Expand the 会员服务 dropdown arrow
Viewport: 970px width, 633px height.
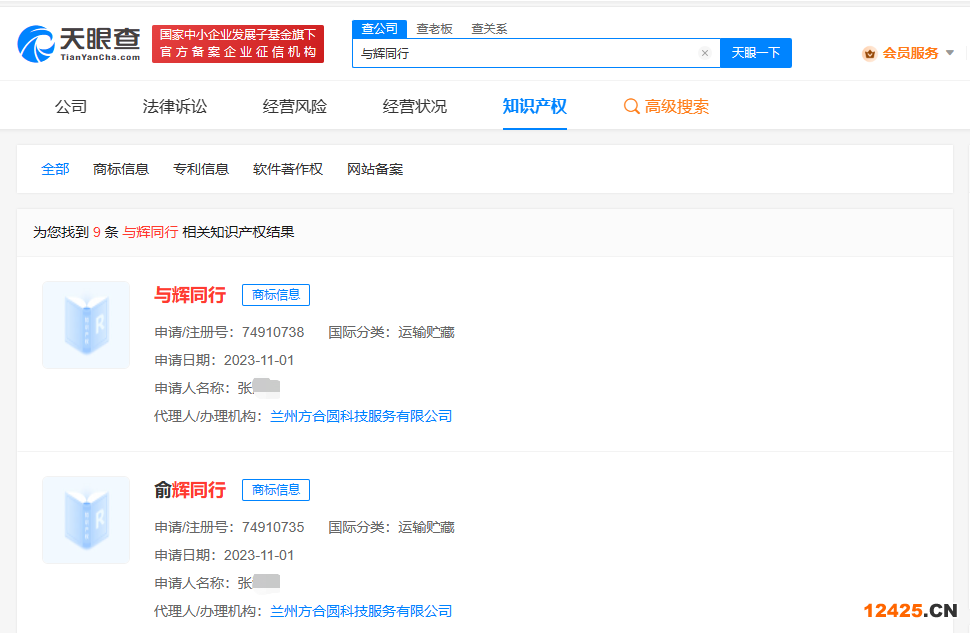[x=950, y=53]
